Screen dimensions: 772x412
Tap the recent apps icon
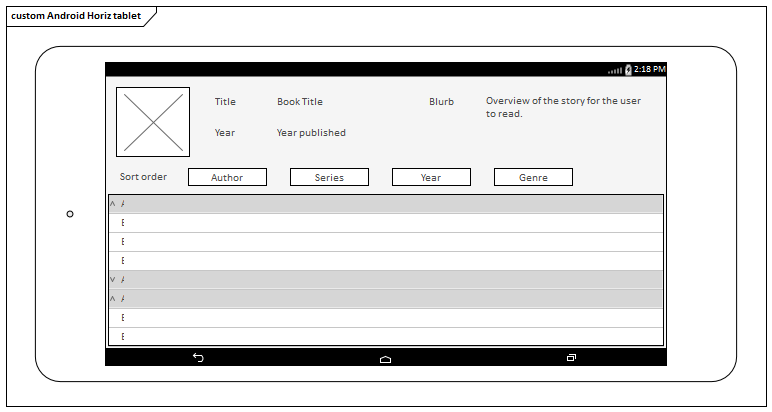pos(571,358)
